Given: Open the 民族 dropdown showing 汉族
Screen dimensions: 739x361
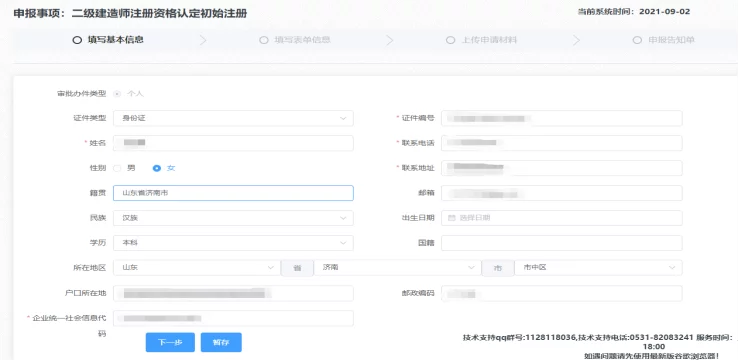Looking at the screenshot, I should tap(233, 218).
